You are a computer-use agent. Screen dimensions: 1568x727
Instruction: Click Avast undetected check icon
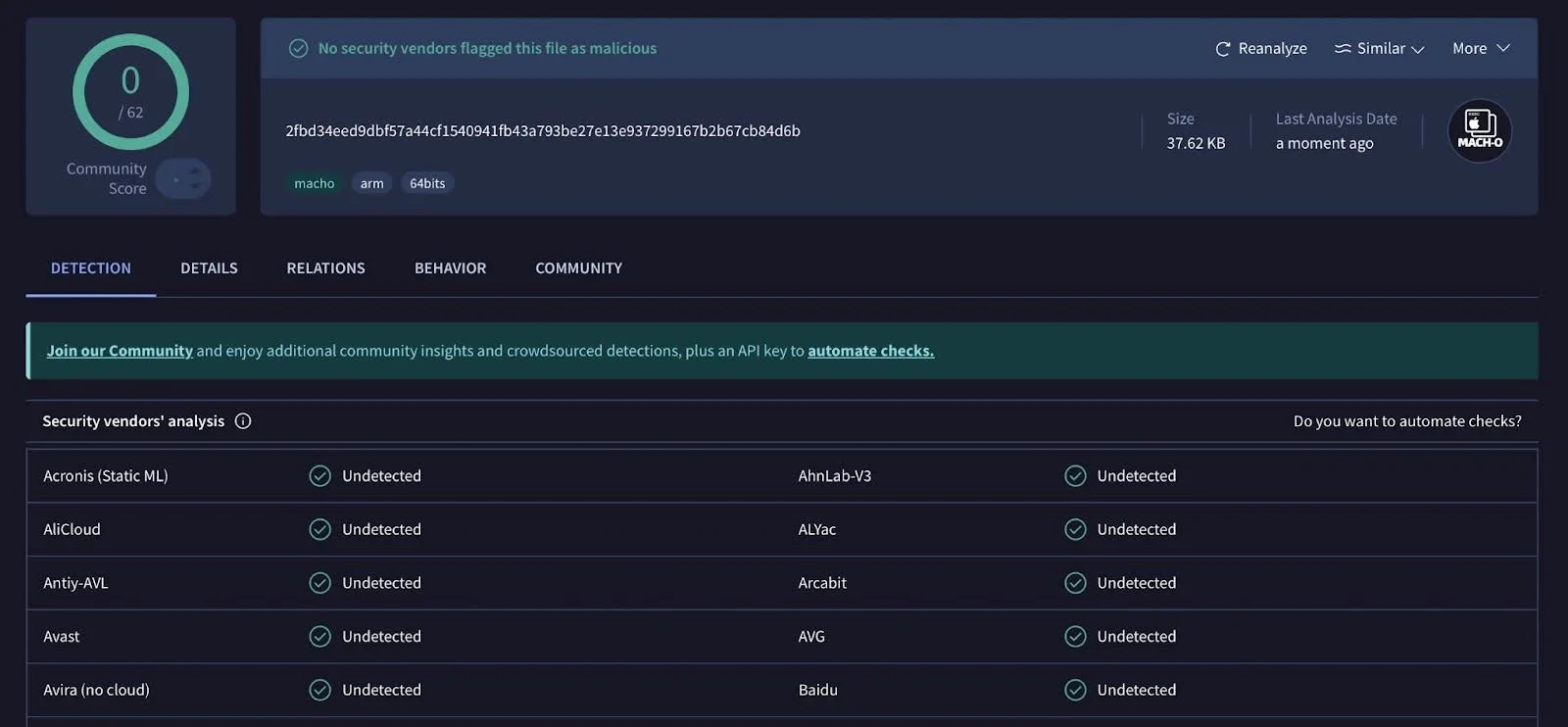[319, 636]
